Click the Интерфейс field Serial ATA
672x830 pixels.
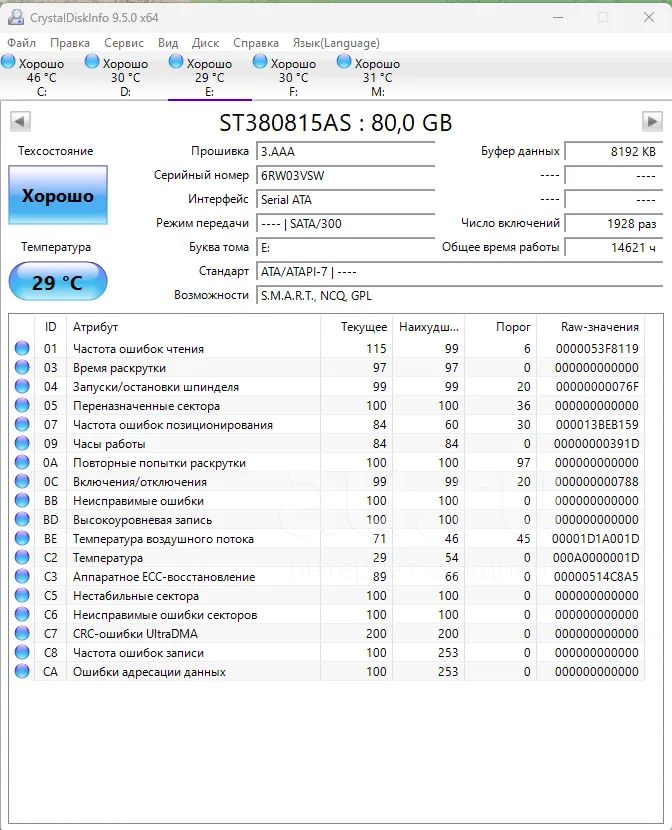(x=346, y=200)
